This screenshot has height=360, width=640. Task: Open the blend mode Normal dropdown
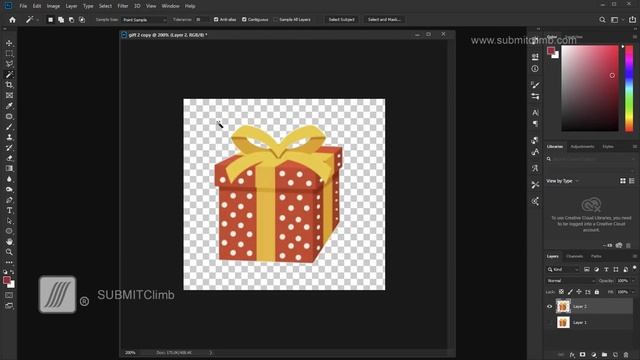pos(571,281)
